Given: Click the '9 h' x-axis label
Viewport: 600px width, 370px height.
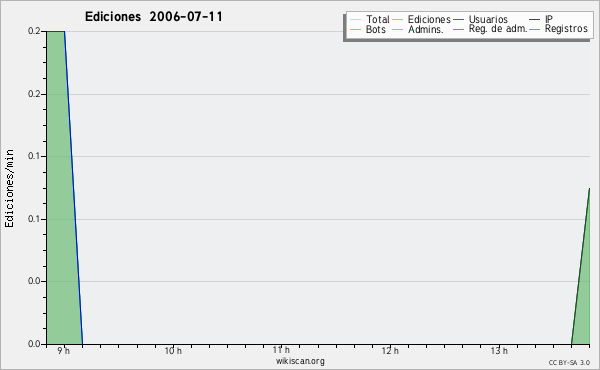Looking at the screenshot, I should 64,351.
